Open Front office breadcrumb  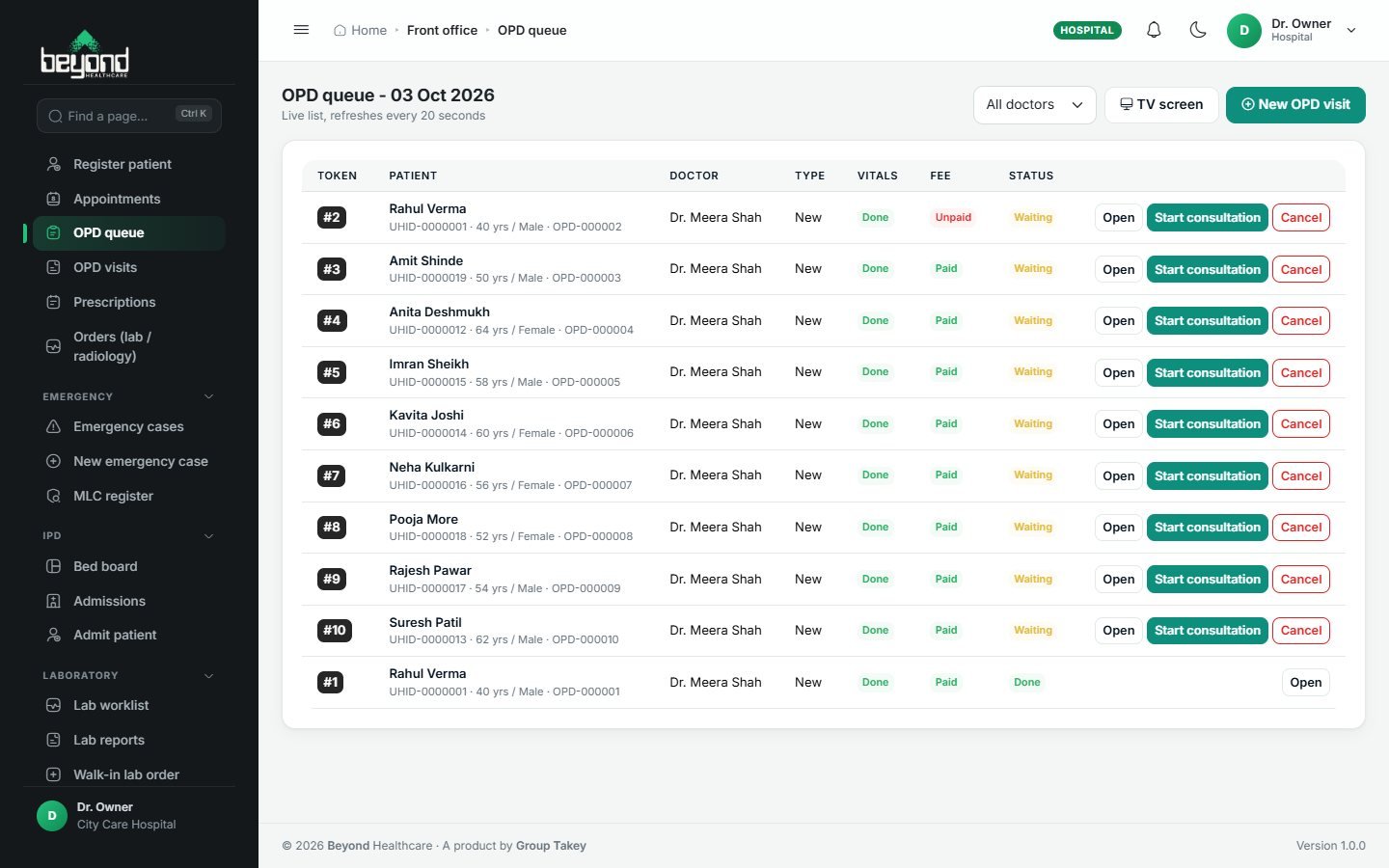[442, 30]
